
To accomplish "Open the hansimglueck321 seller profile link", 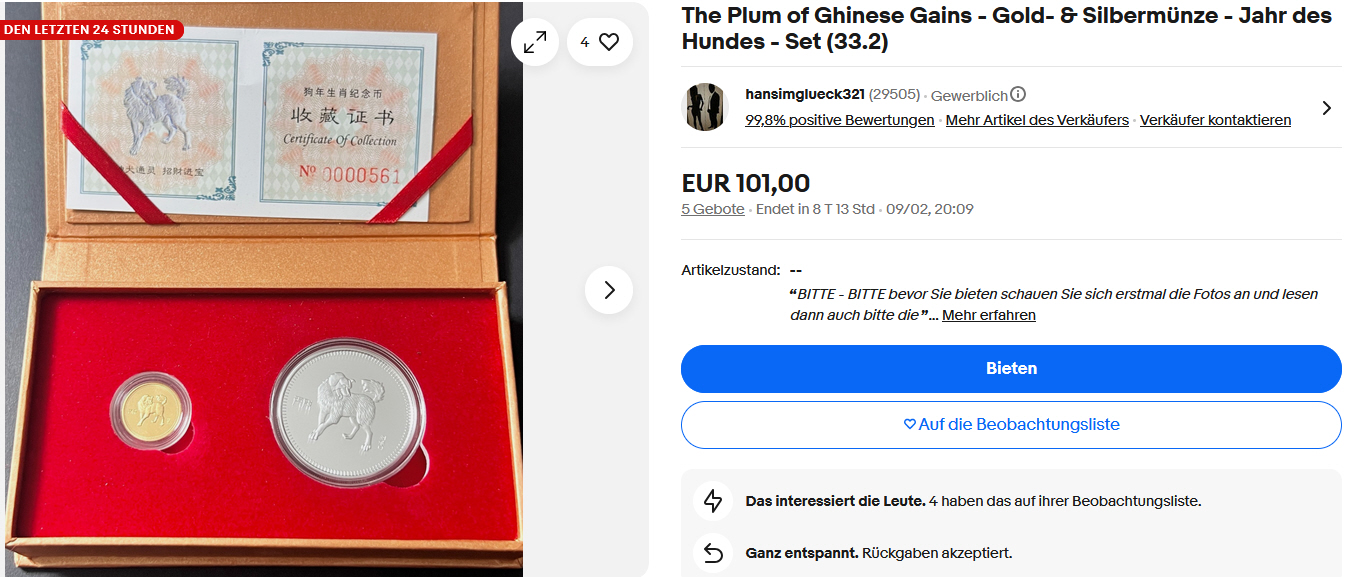I will click(805, 94).
